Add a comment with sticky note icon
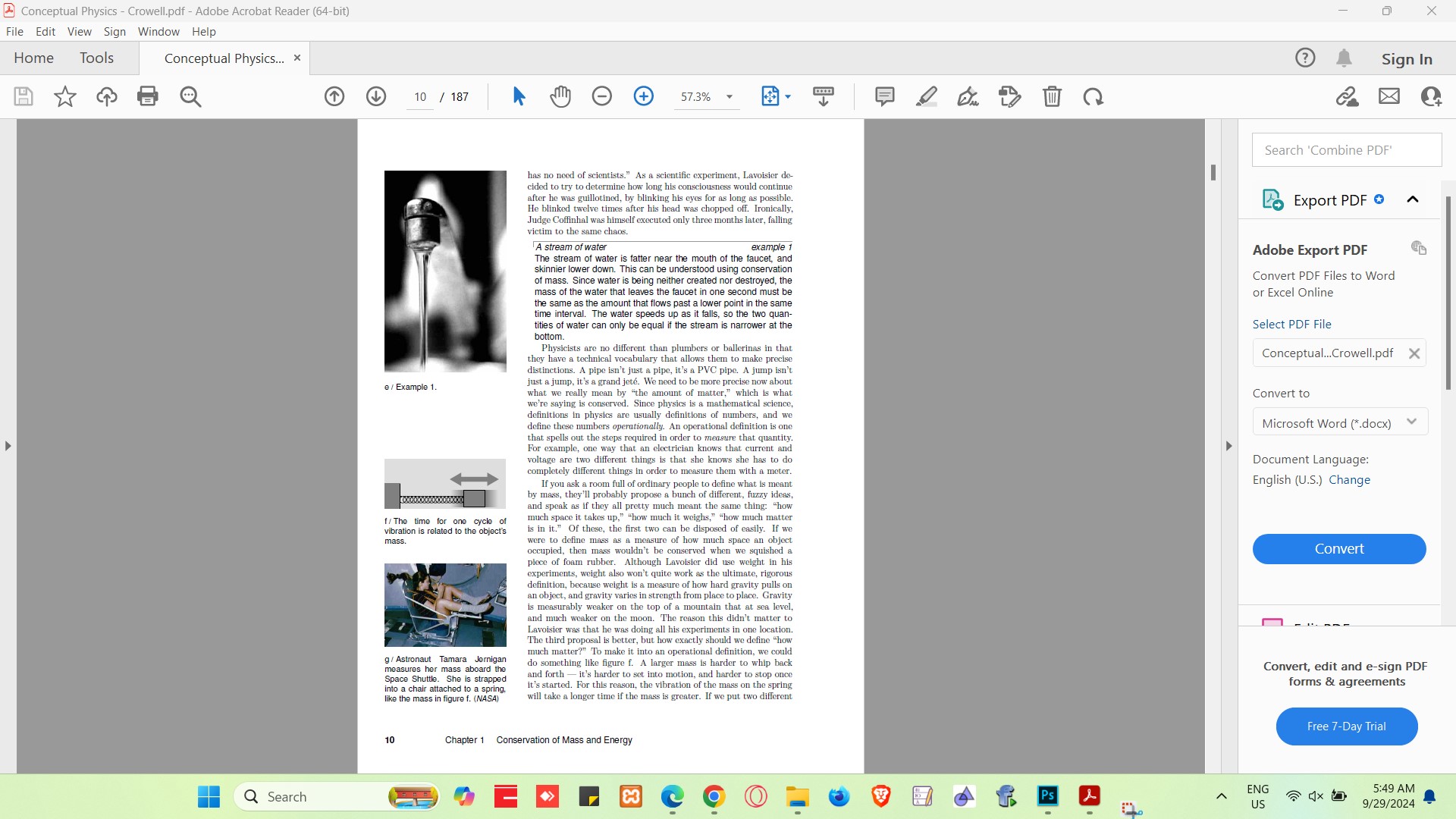 pyautogui.click(x=884, y=96)
